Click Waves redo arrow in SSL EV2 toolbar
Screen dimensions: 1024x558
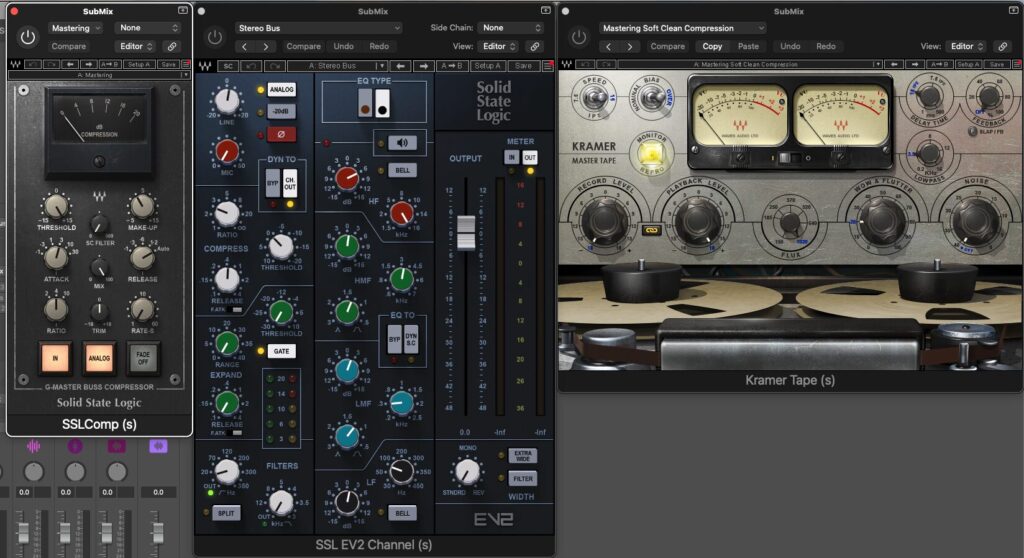pyautogui.click(x=274, y=66)
